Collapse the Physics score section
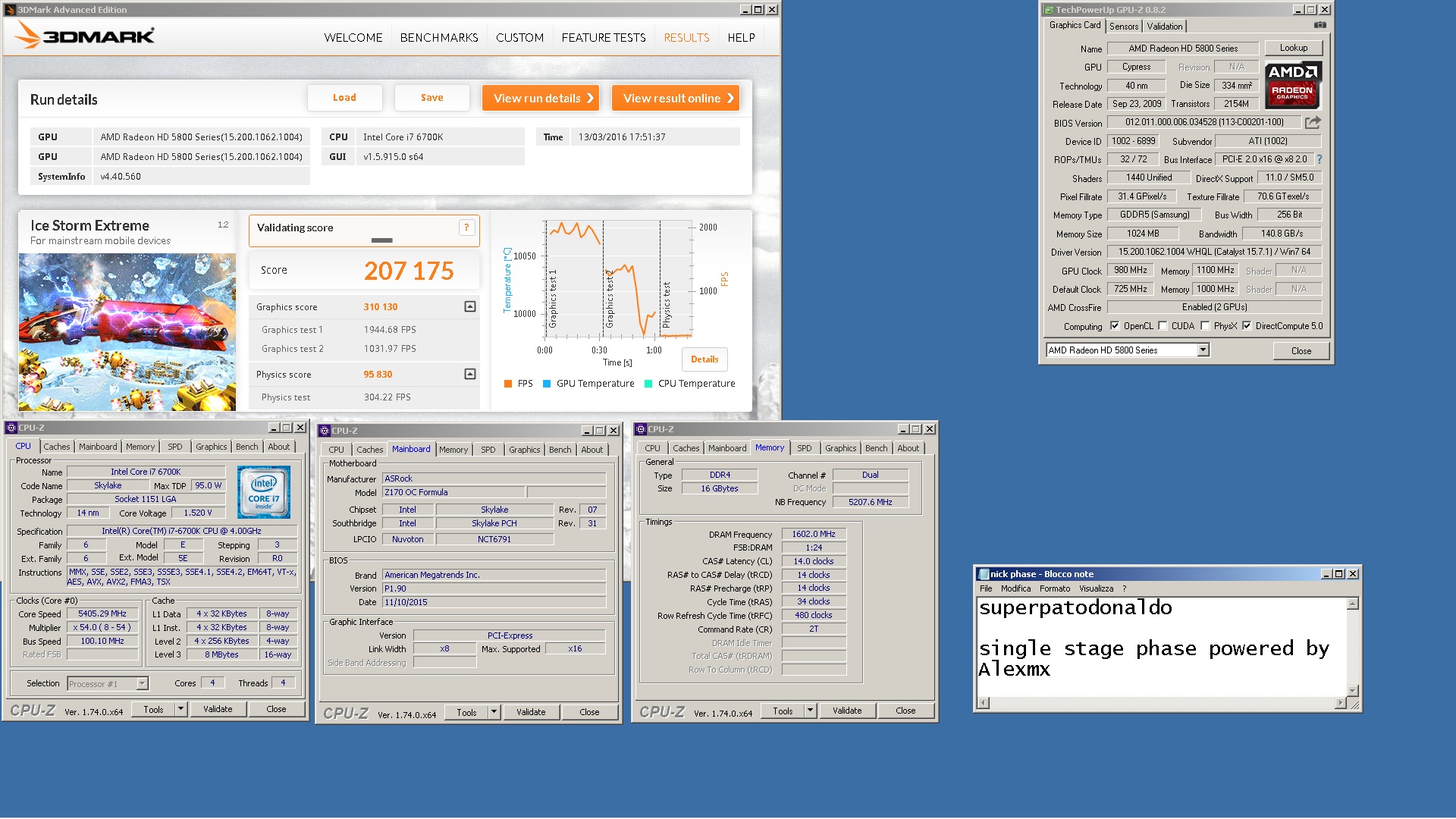This screenshot has height=819, width=1456. 470,374
